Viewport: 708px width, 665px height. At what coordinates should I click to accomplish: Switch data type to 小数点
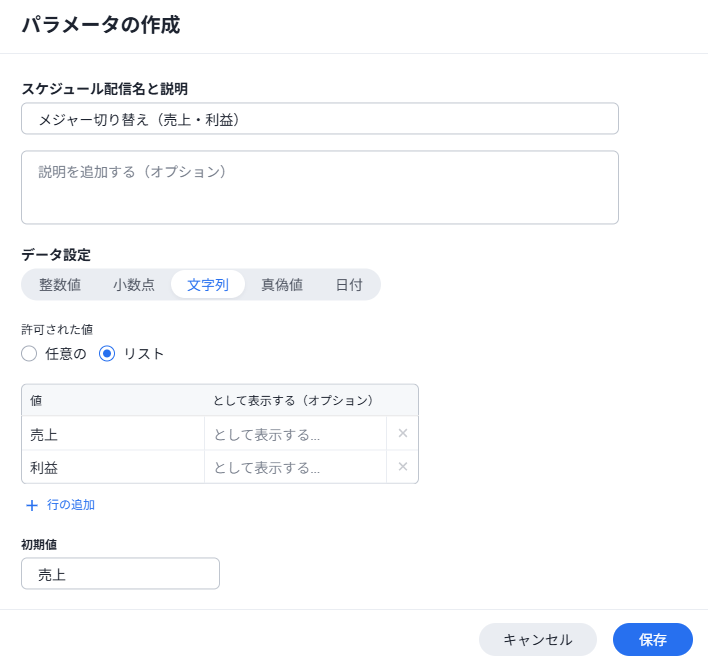point(134,285)
